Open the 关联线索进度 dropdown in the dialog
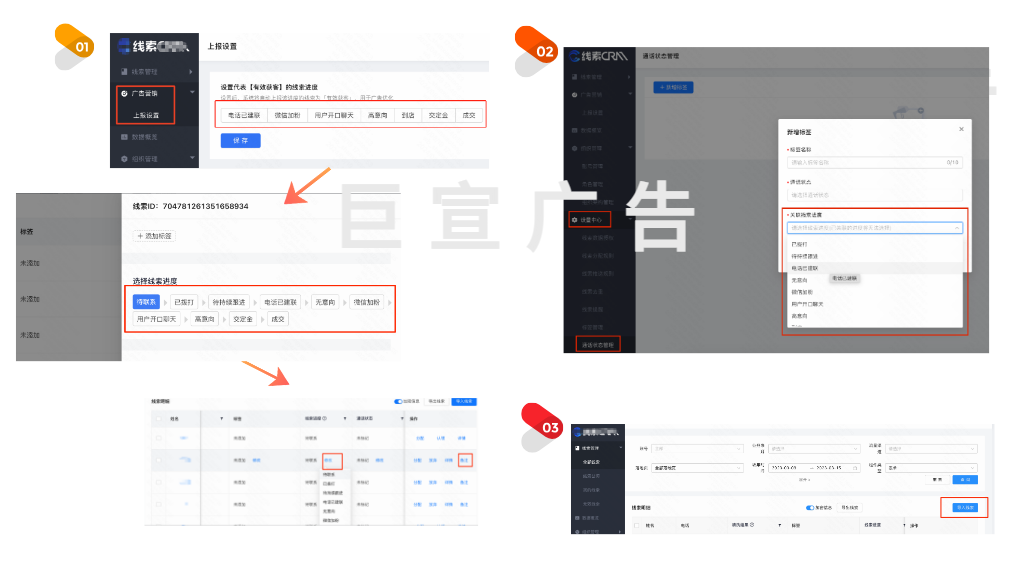This screenshot has width=1036, height=570. click(x=873, y=228)
